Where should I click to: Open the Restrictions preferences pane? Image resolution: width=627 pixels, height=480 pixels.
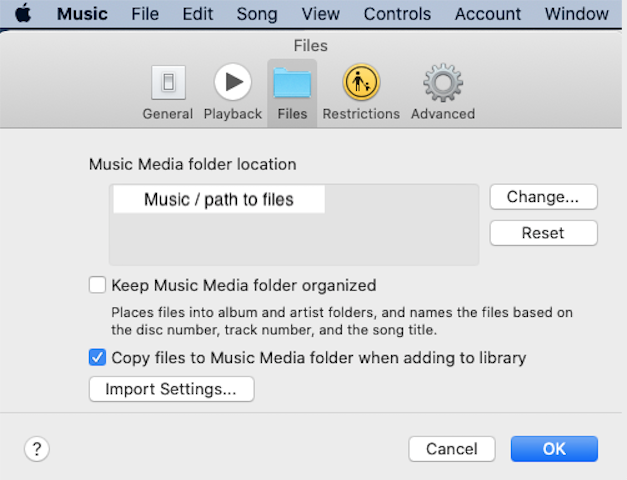click(361, 91)
